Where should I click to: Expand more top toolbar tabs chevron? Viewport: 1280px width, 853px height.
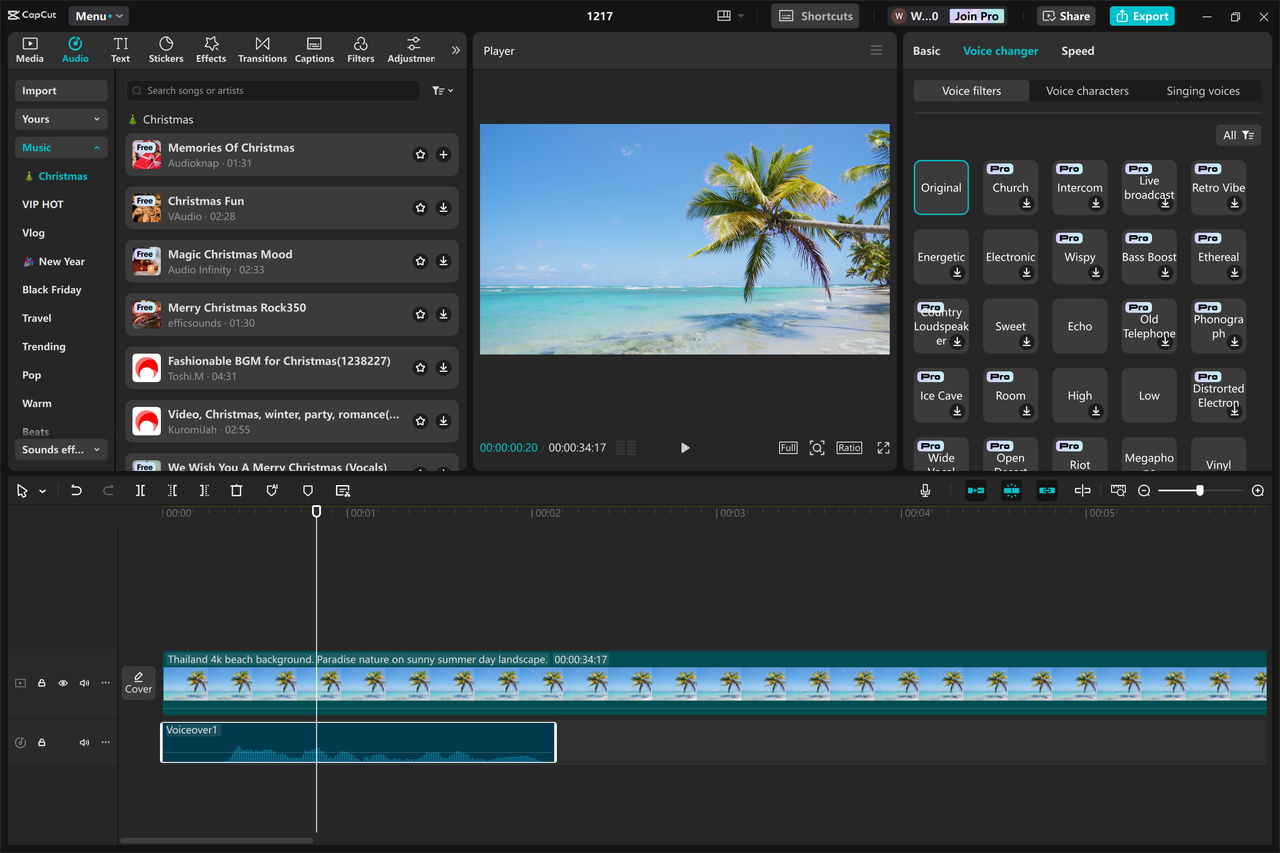tap(456, 50)
